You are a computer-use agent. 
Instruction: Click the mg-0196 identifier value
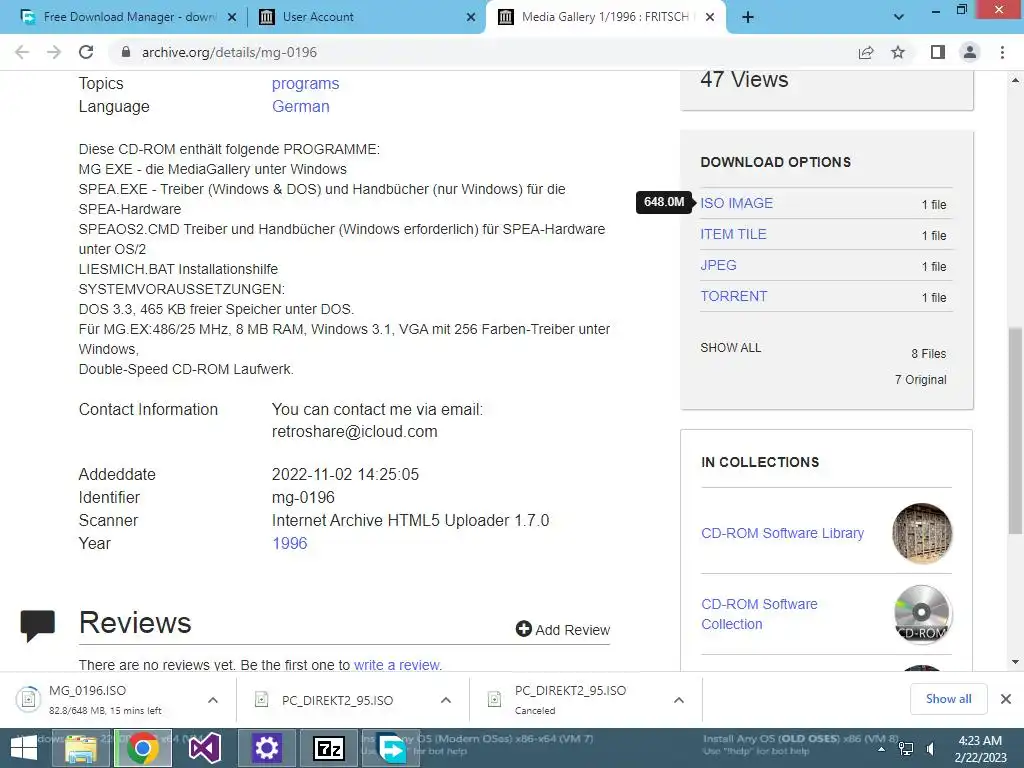[303, 498]
